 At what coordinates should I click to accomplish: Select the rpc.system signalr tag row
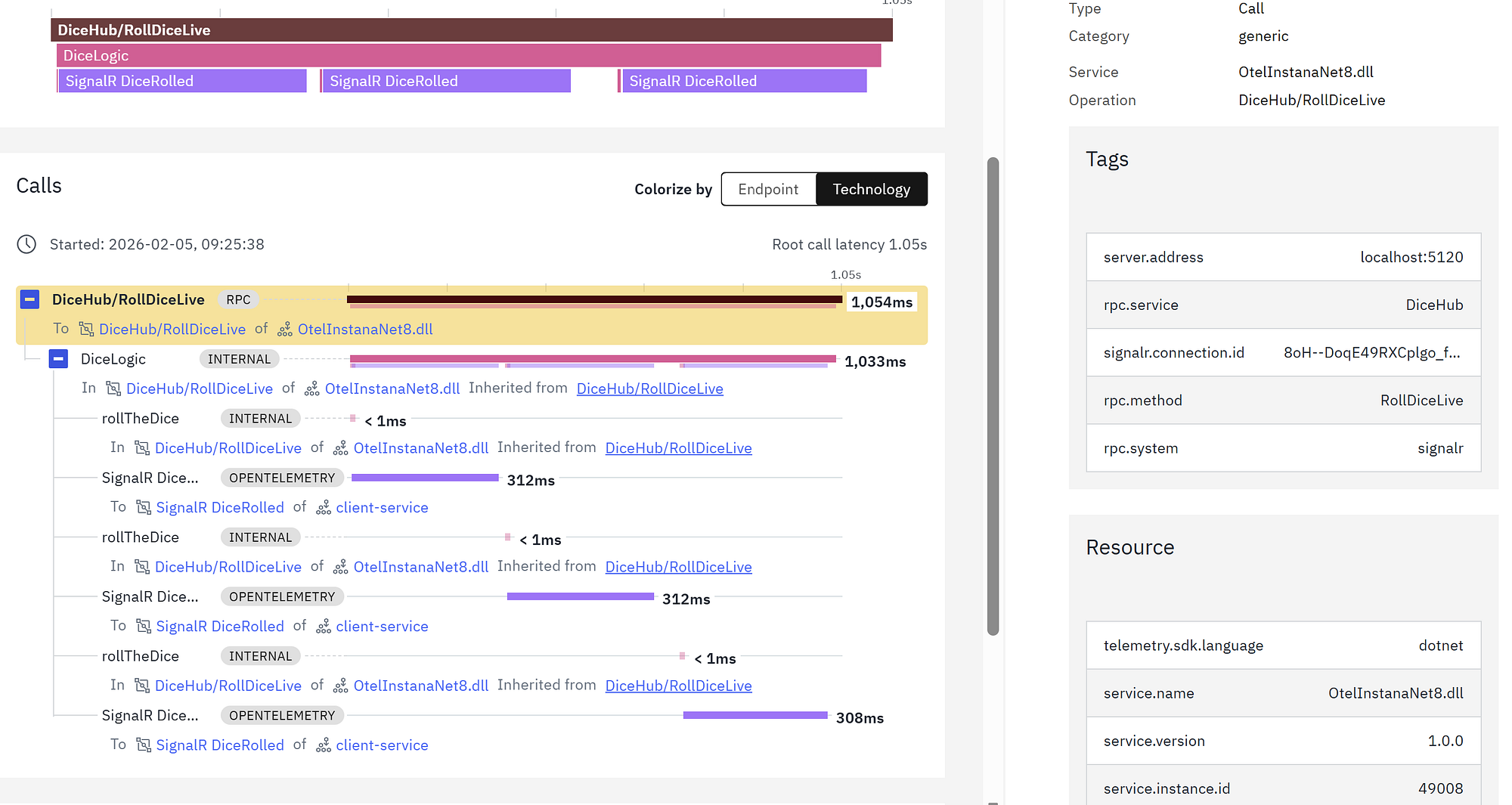point(1283,448)
